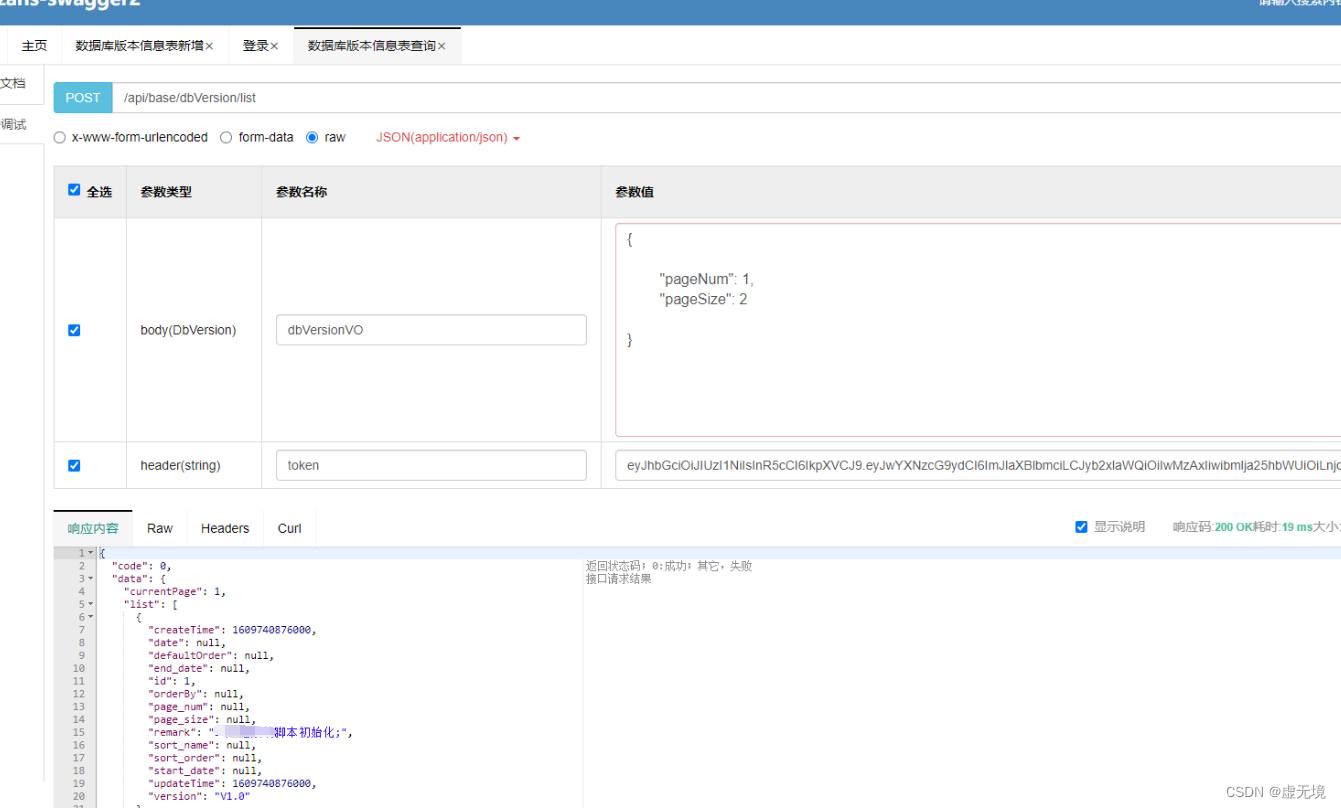Click the "currentPage": 1 response line
The width and height of the screenshot is (1341, 808).
tap(175, 591)
